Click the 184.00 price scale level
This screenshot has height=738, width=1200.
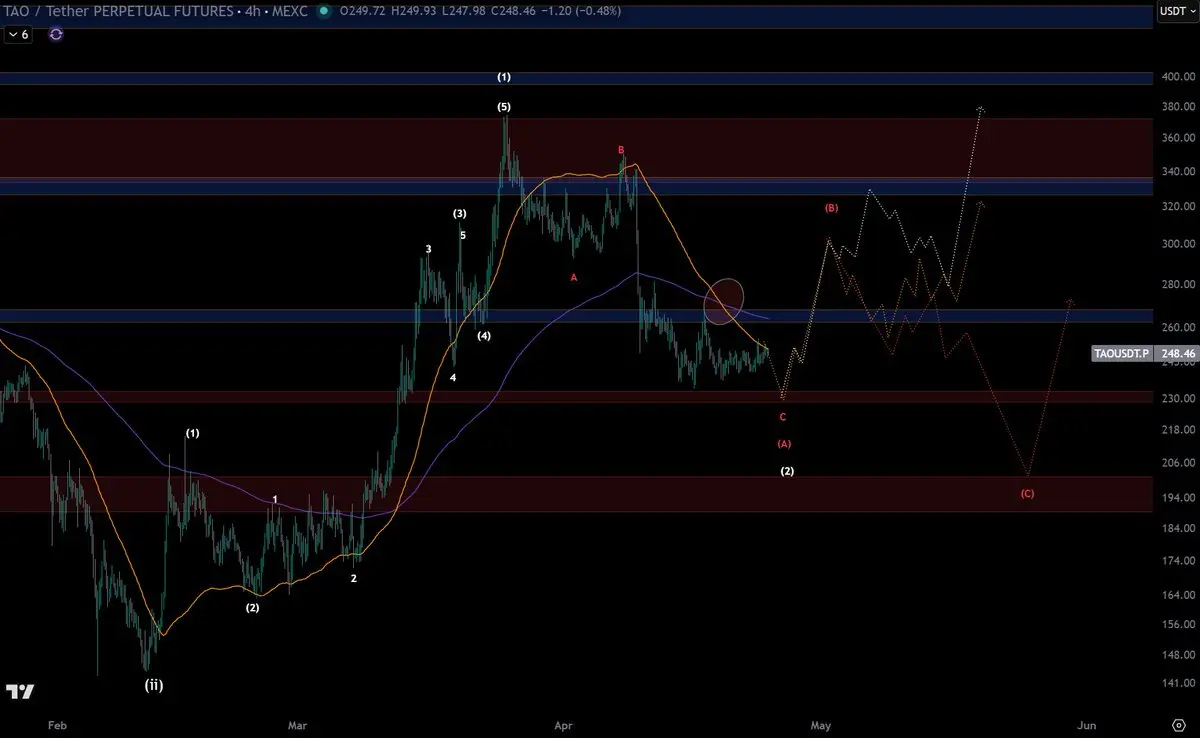click(x=1178, y=528)
